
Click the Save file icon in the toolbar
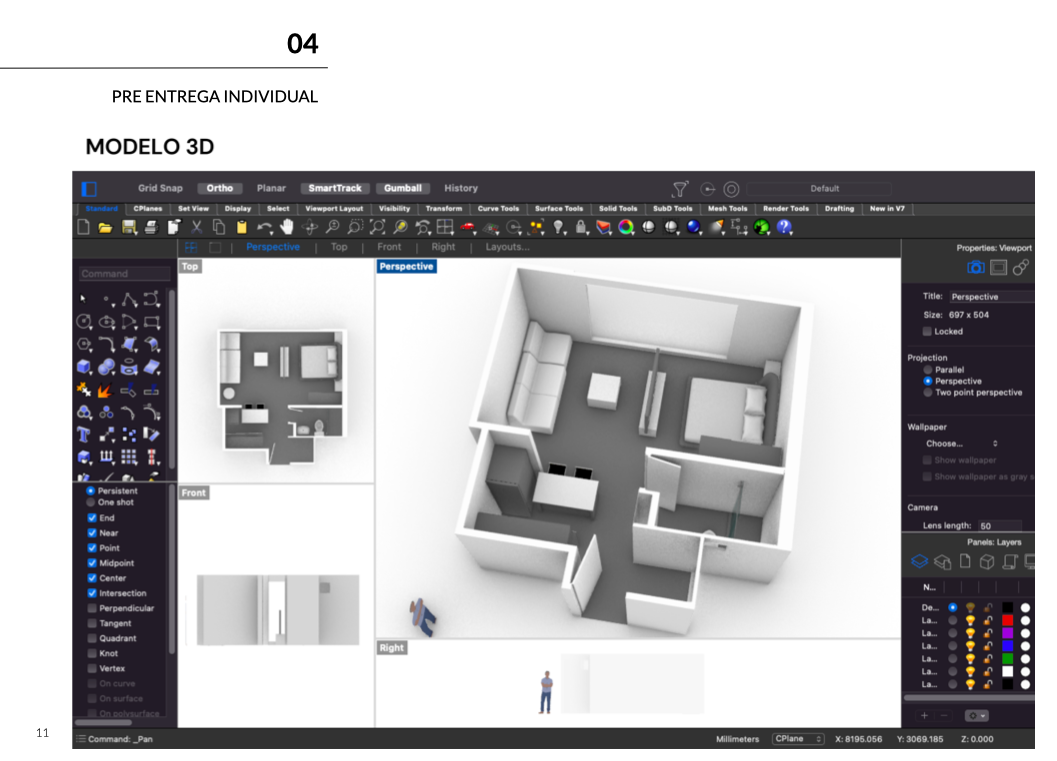128,228
